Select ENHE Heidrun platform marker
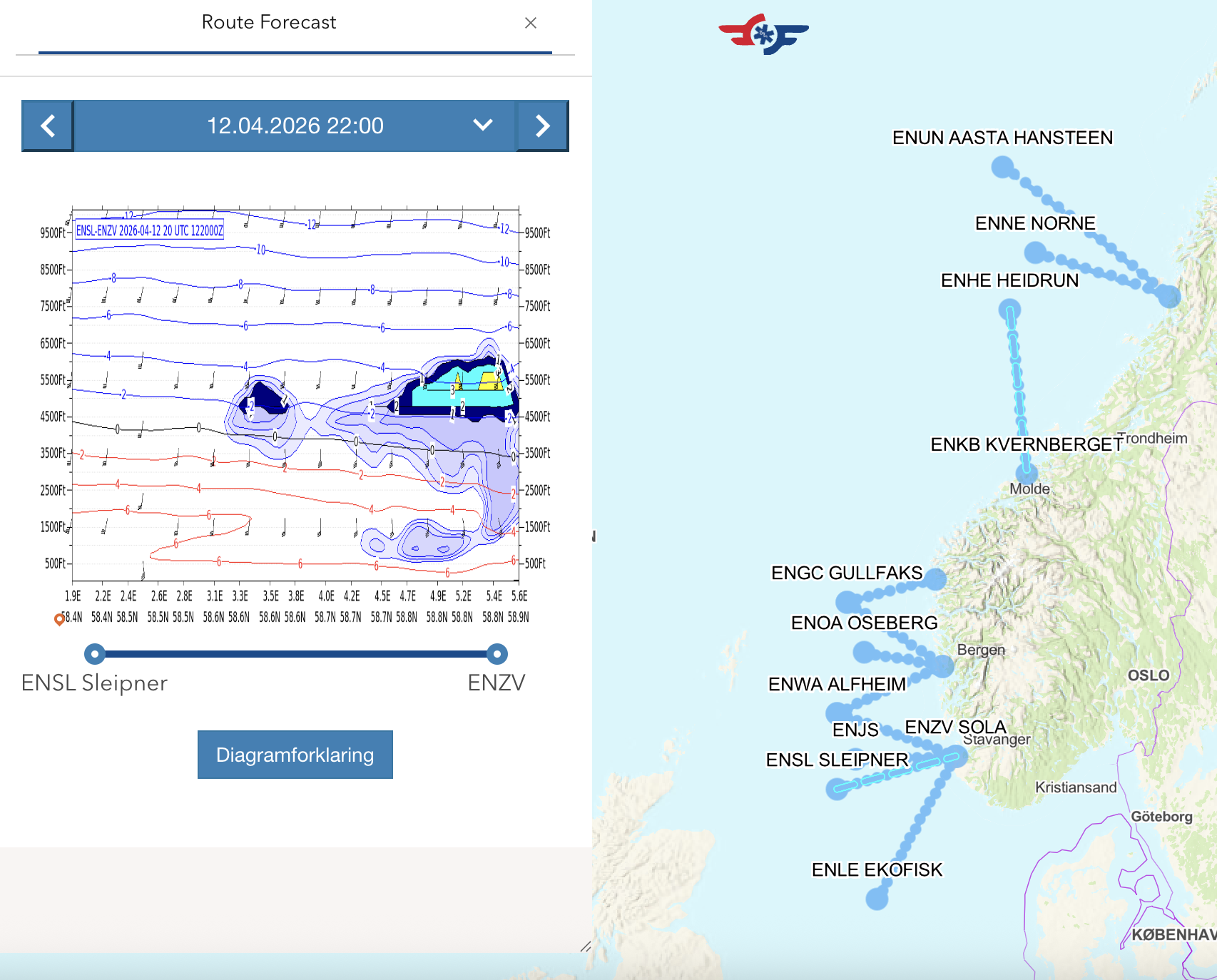 [x=1009, y=310]
